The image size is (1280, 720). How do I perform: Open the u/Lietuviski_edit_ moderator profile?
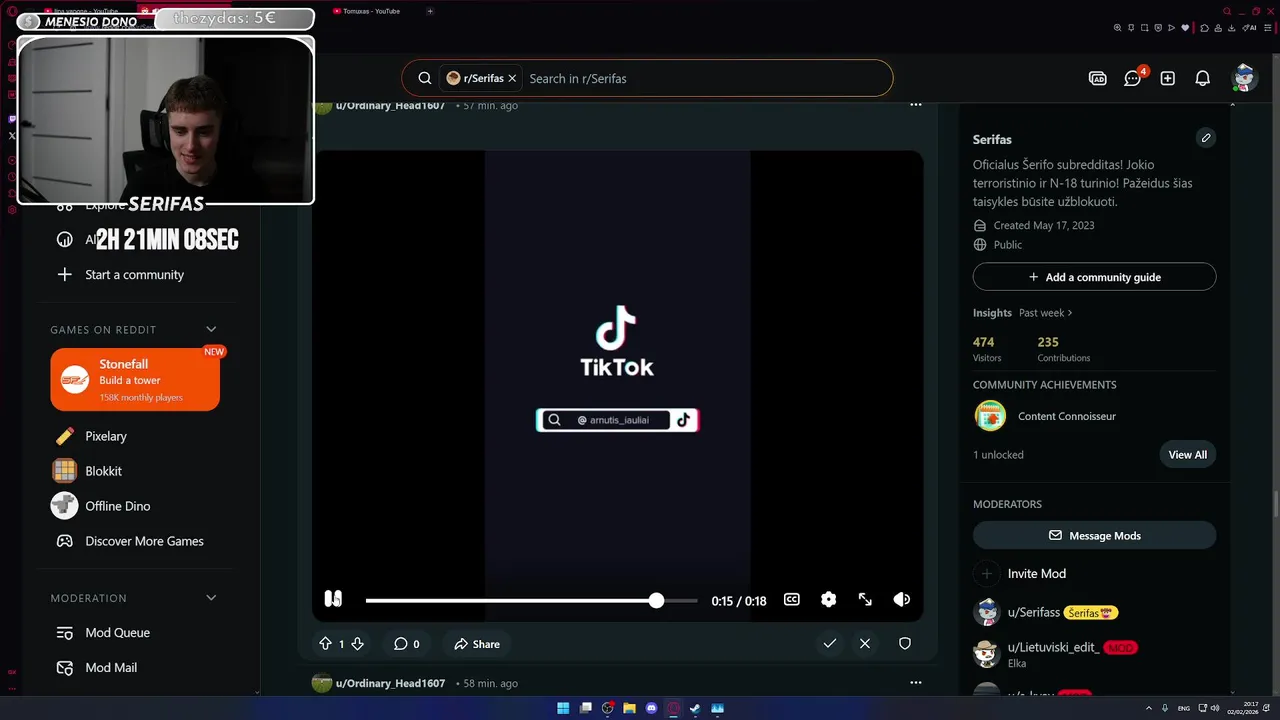click(x=1054, y=647)
